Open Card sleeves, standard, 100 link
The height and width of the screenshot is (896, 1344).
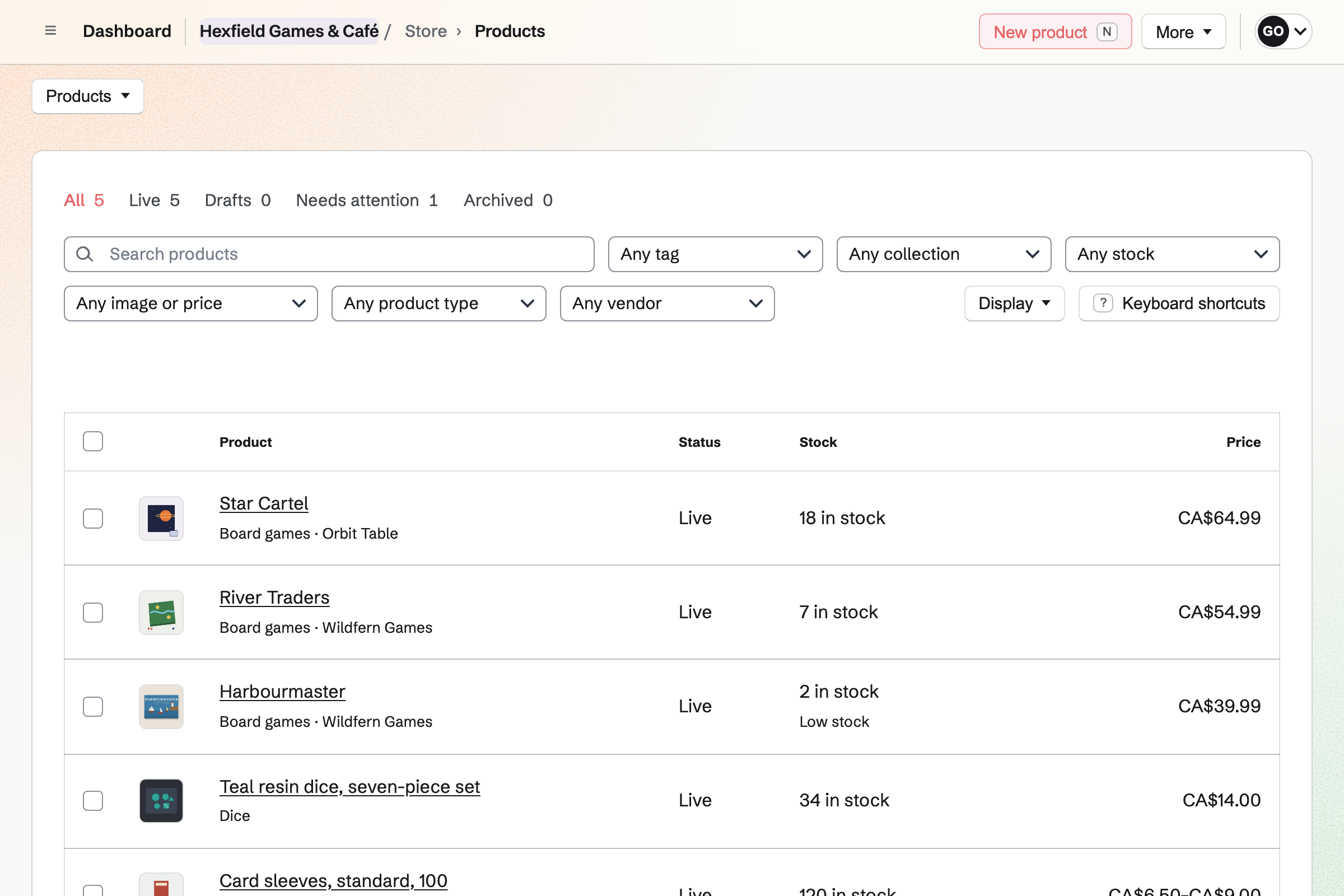click(x=333, y=880)
